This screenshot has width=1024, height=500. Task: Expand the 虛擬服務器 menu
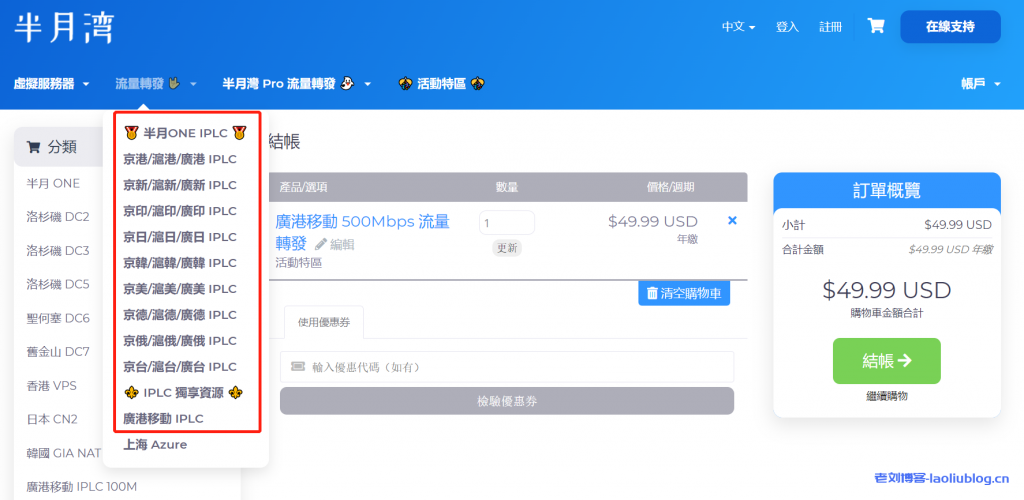(x=51, y=84)
